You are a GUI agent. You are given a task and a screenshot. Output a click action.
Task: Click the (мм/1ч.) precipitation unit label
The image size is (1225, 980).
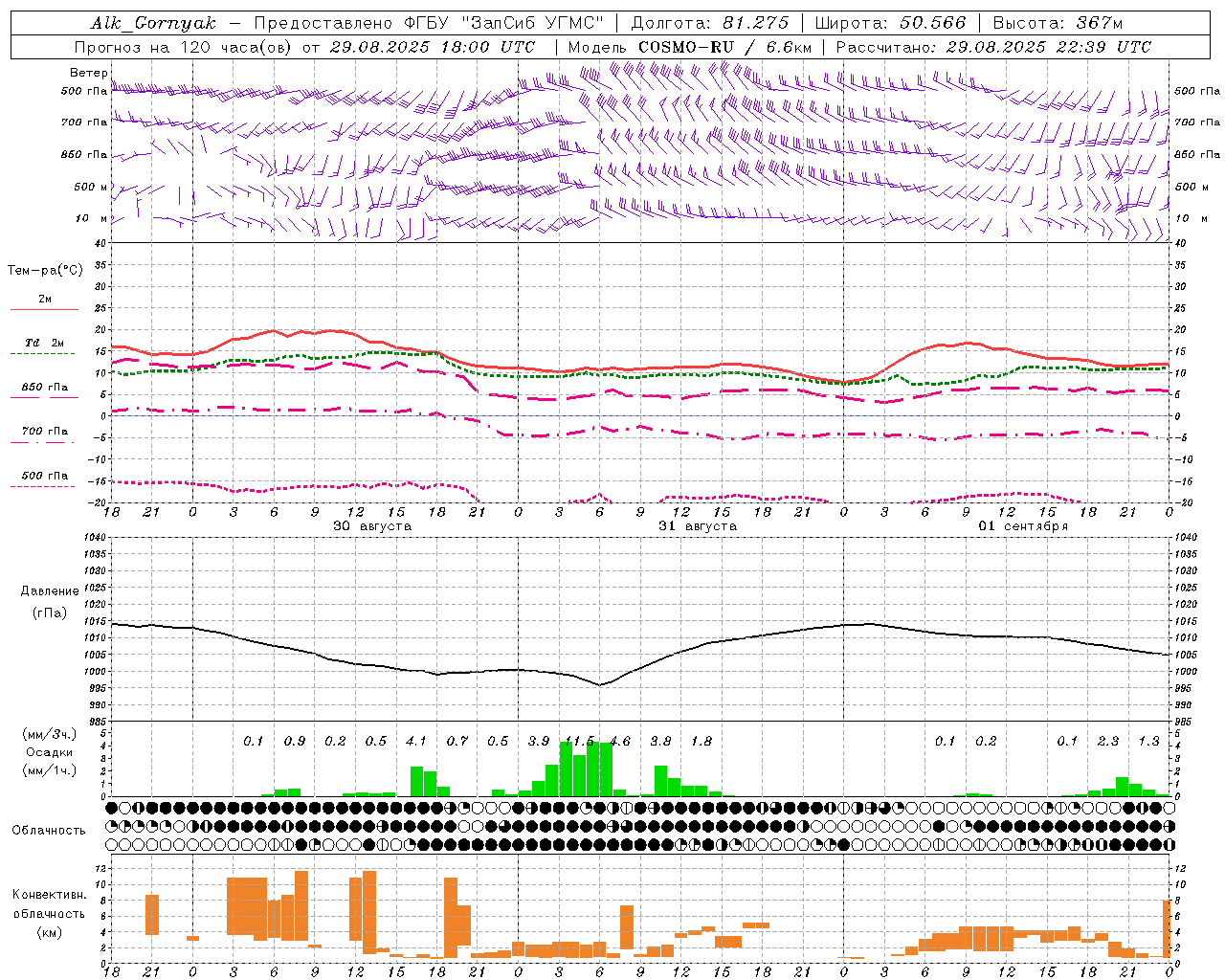pyautogui.click(x=50, y=770)
